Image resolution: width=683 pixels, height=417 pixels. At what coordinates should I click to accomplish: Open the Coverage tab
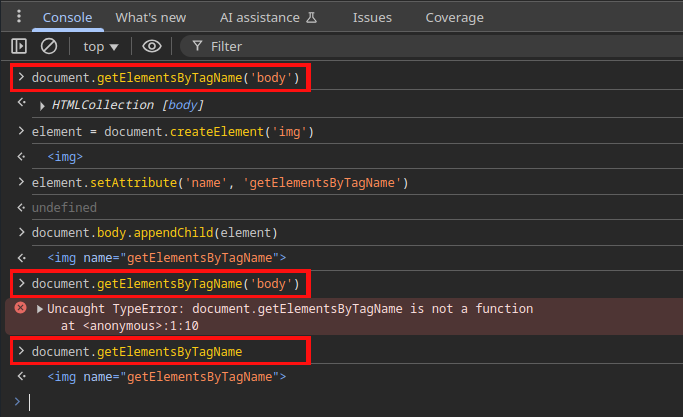(x=454, y=18)
